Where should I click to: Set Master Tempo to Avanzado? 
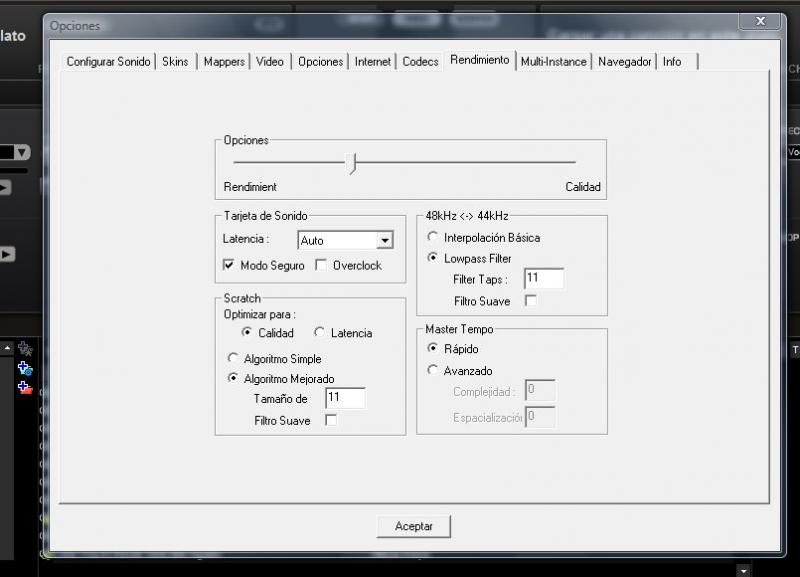click(x=432, y=370)
